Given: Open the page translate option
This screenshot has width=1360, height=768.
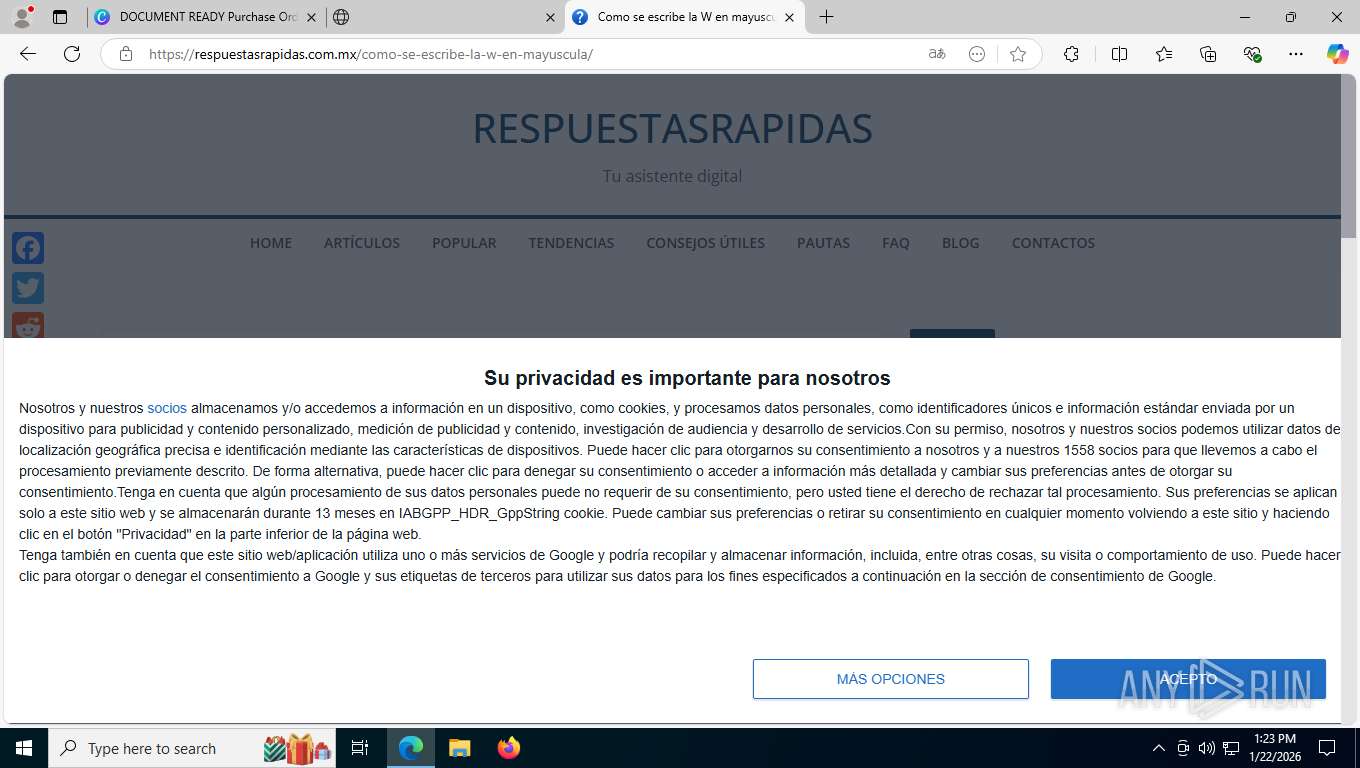Looking at the screenshot, I should click(x=937, y=54).
